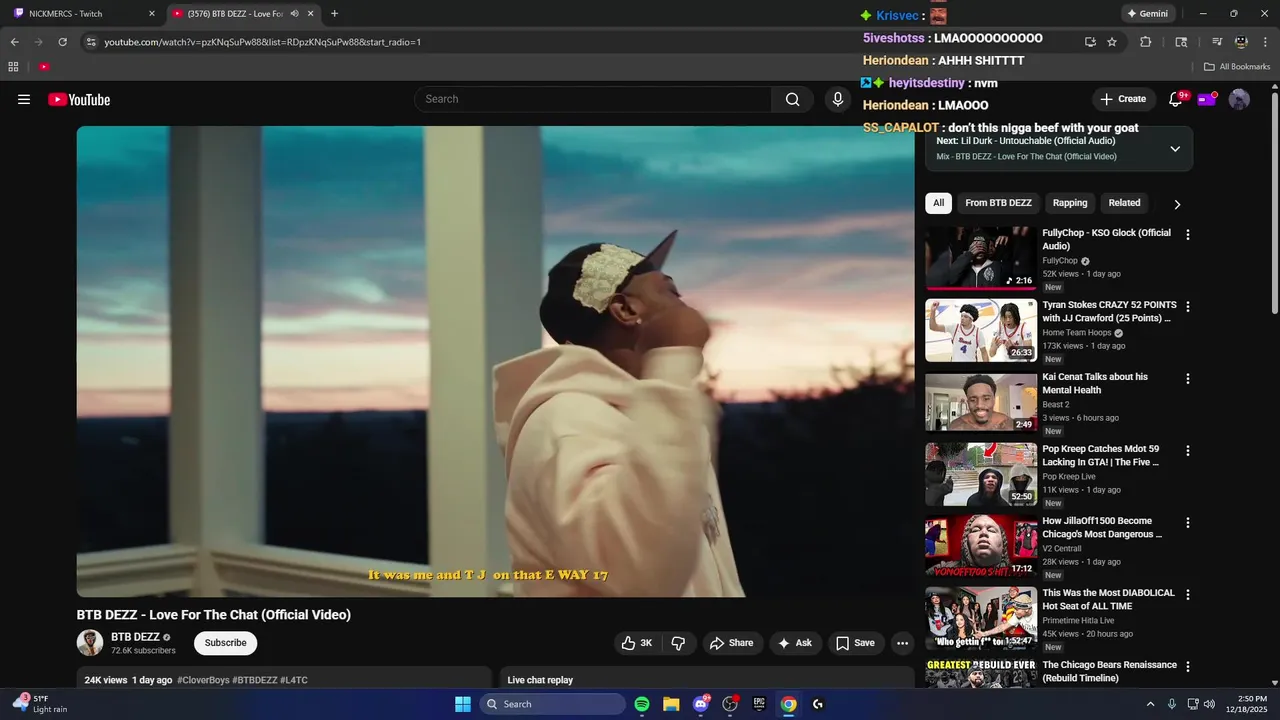Viewport: 1280px width, 720px height.
Task: Open the BTB DEZZ channel name link
Action: [x=135, y=637]
